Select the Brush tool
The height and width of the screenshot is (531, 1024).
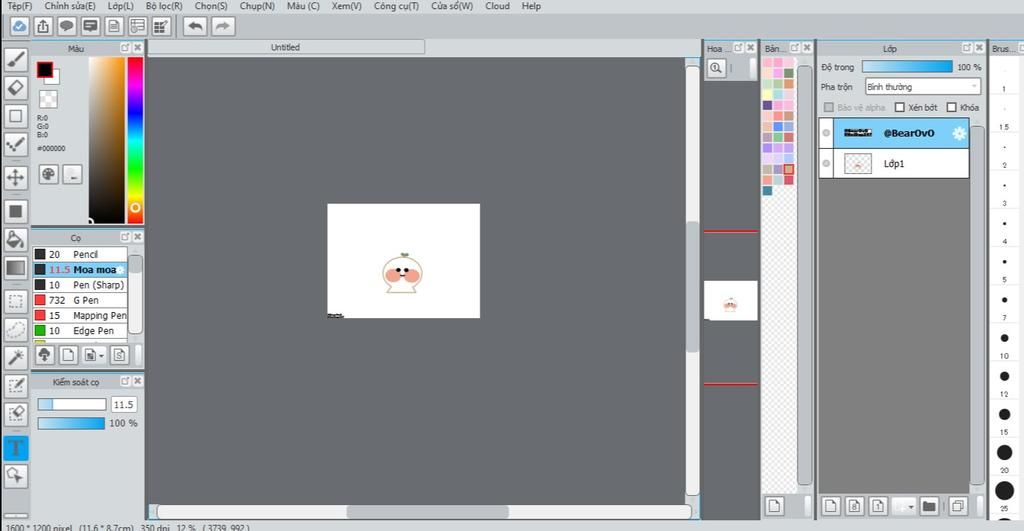[16, 60]
